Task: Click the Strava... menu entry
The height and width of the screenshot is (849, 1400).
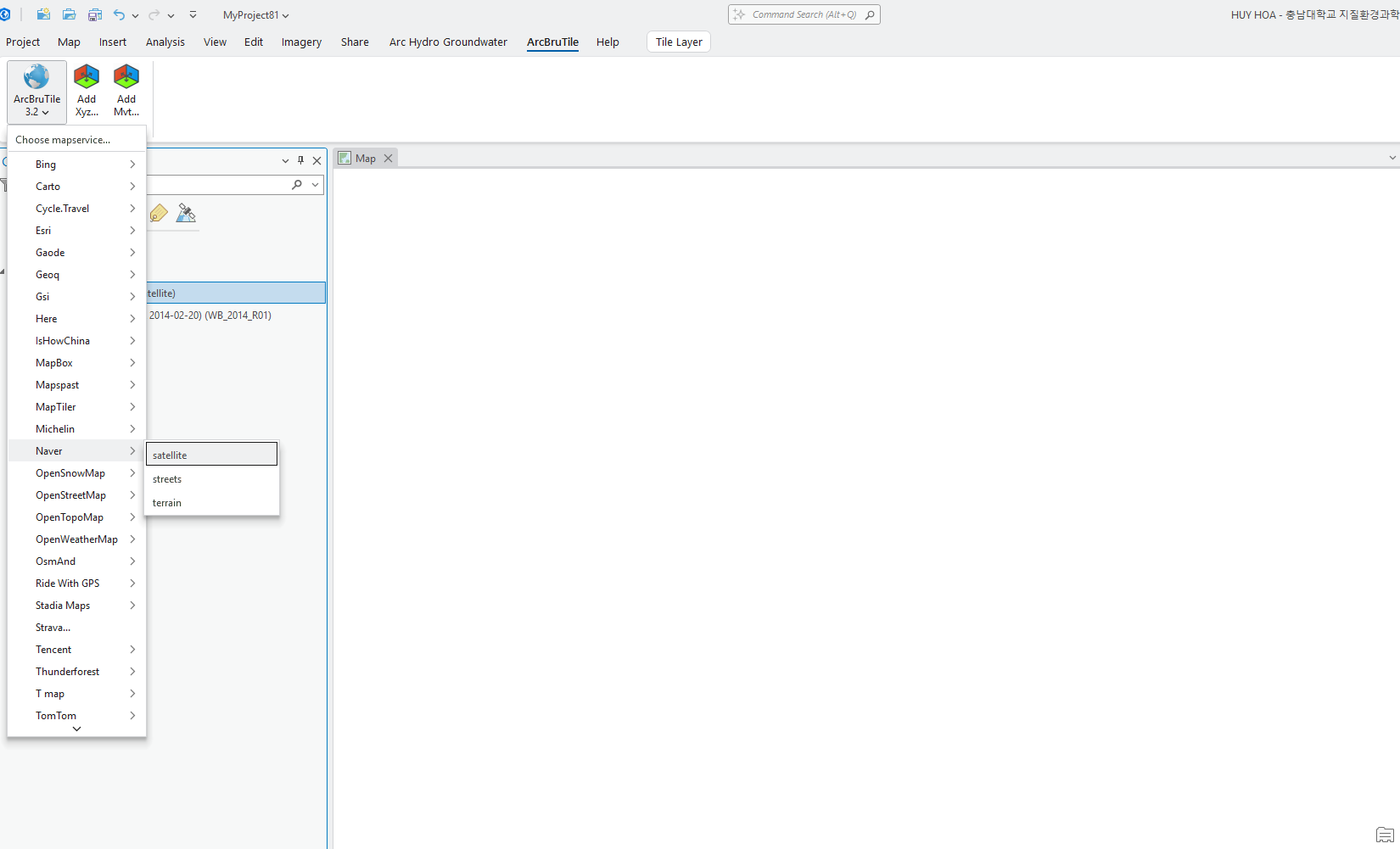Action: coord(76,628)
